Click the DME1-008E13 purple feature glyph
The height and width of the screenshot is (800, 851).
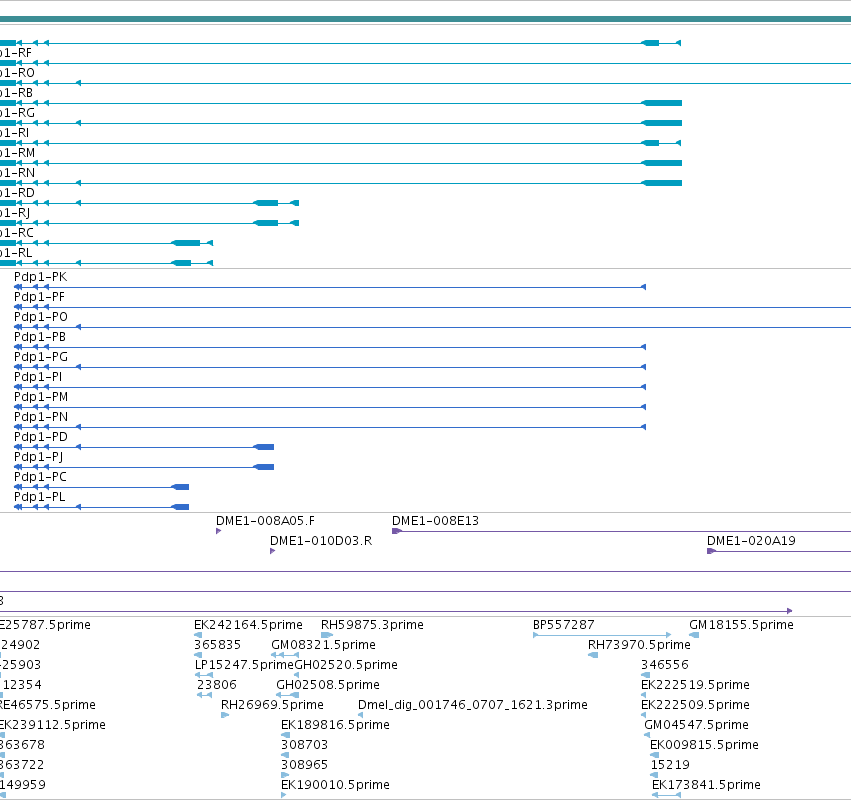click(x=621, y=531)
